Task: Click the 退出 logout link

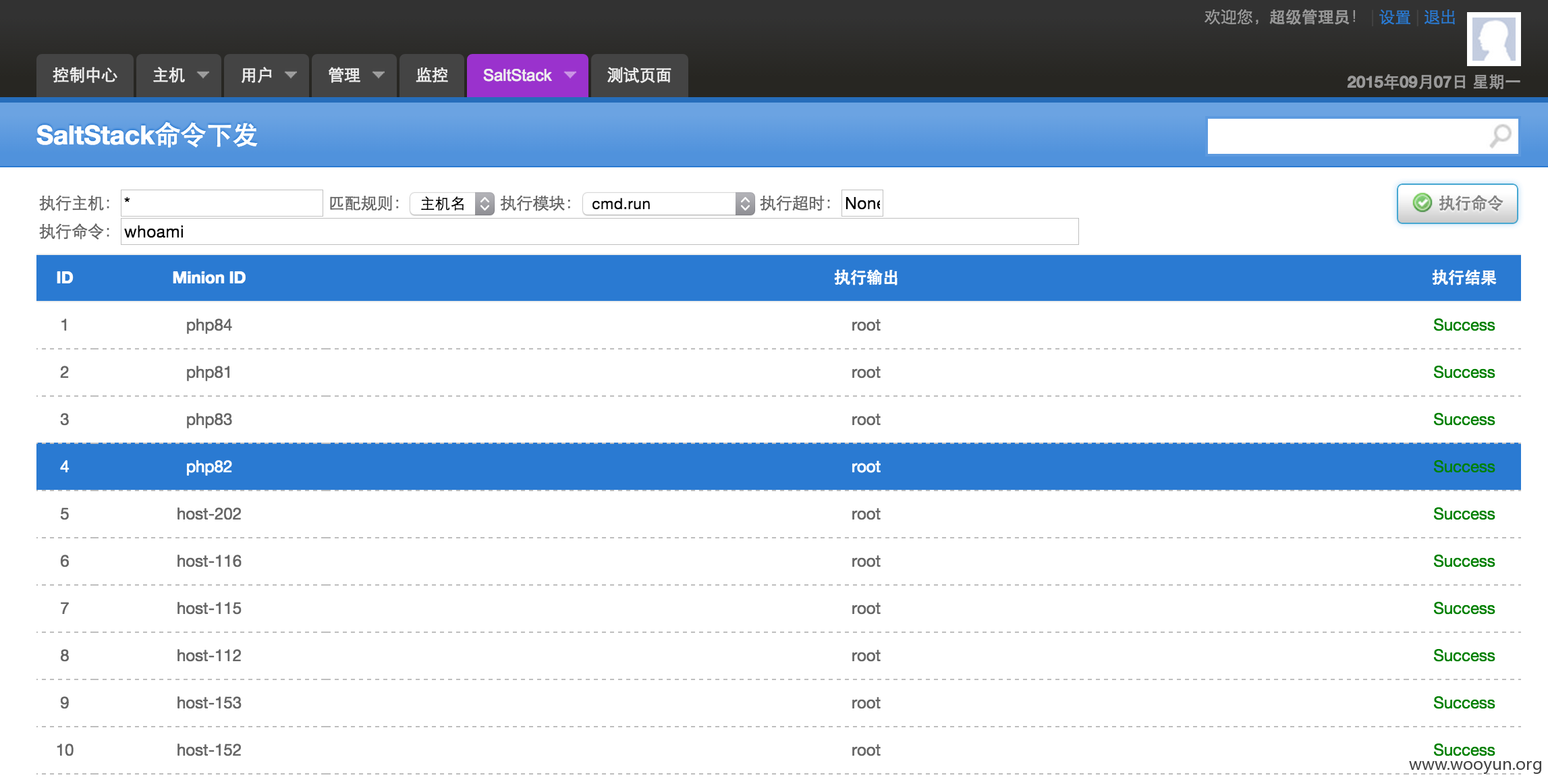Action: pos(1440,18)
